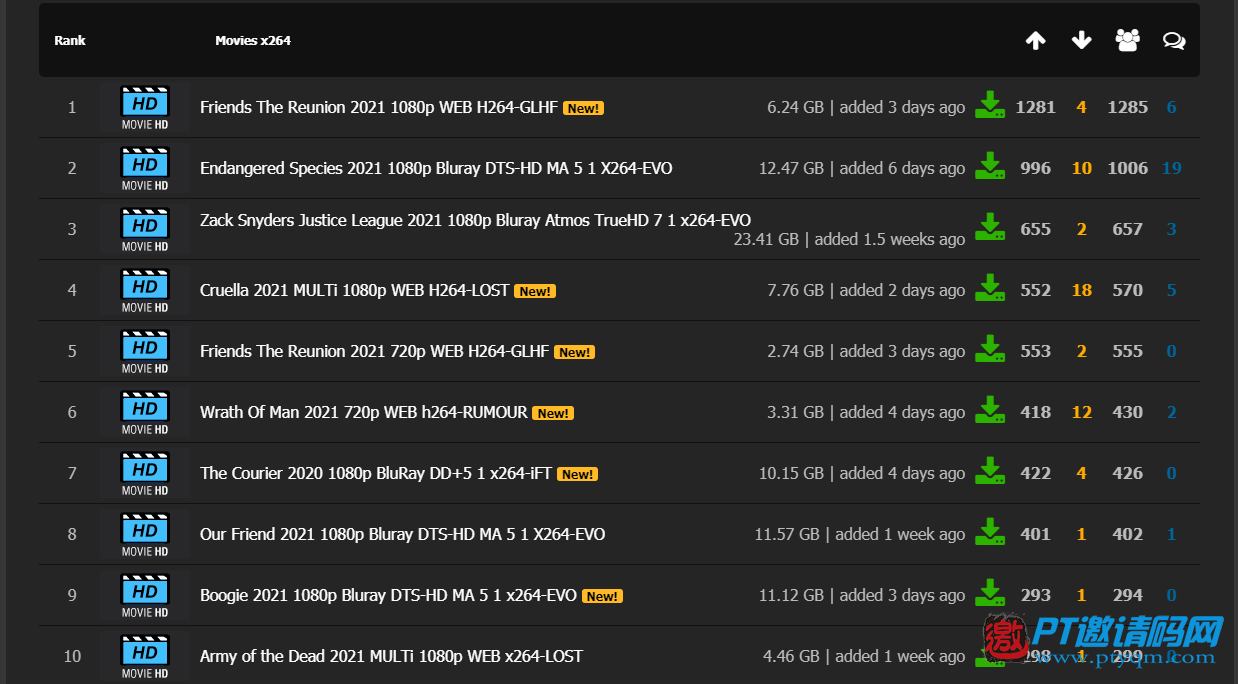Click the 'Rank' column header

coord(70,41)
